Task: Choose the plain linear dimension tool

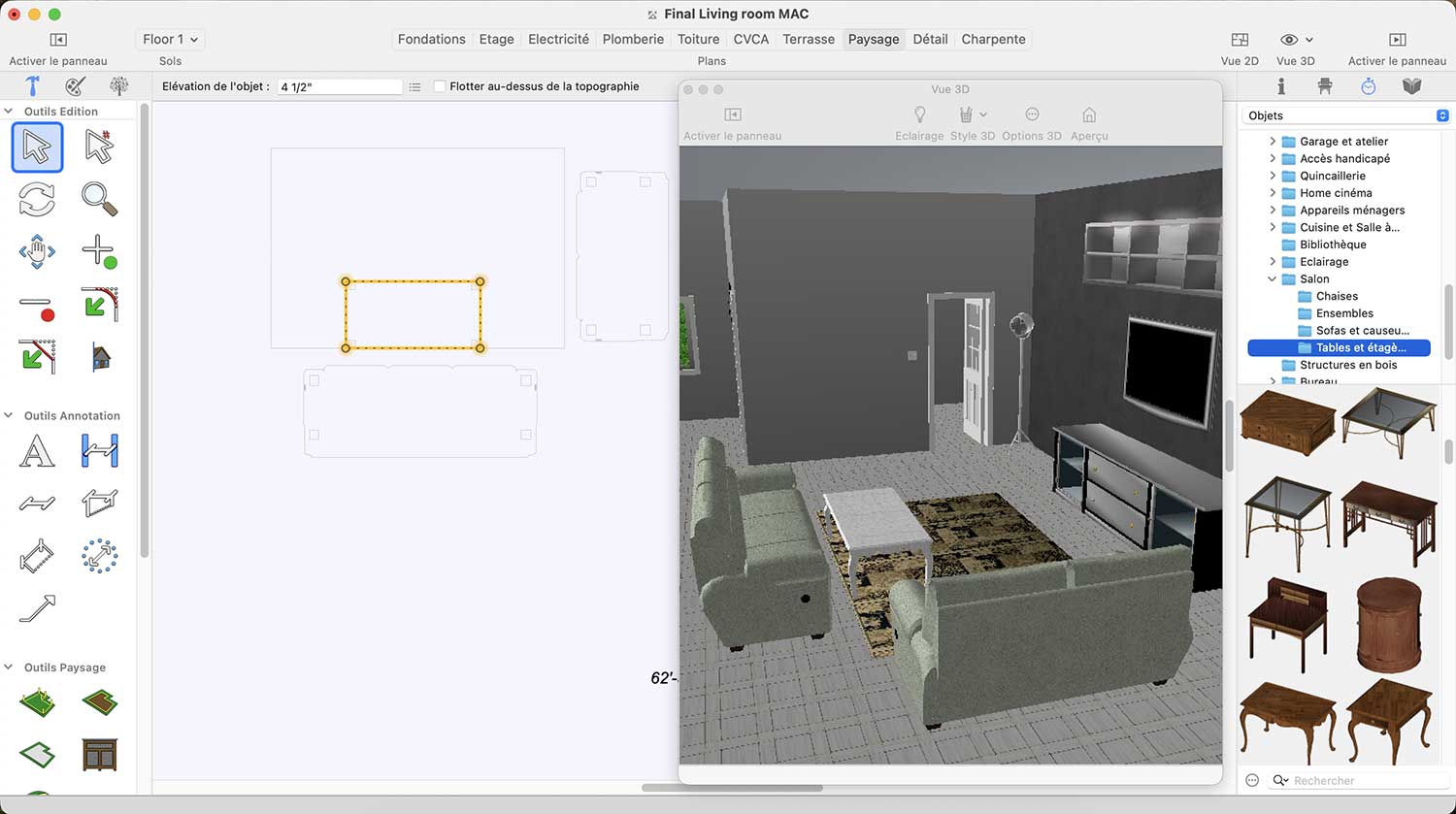Action: coord(37,503)
